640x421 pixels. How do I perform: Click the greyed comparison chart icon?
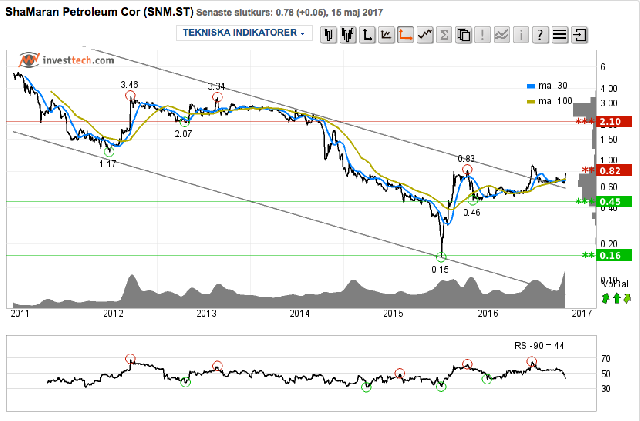click(x=502, y=35)
